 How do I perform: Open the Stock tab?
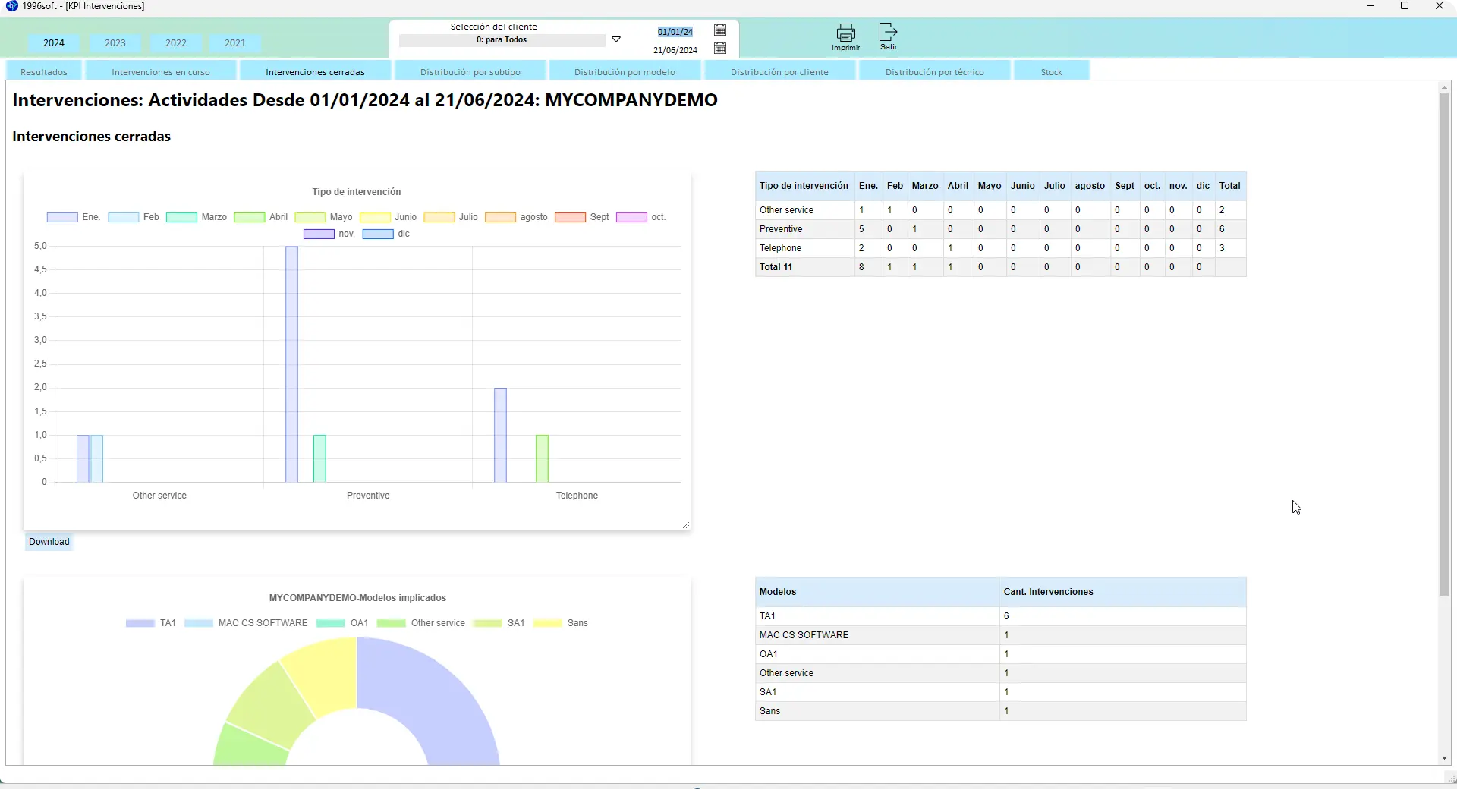(x=1051, y=72)
